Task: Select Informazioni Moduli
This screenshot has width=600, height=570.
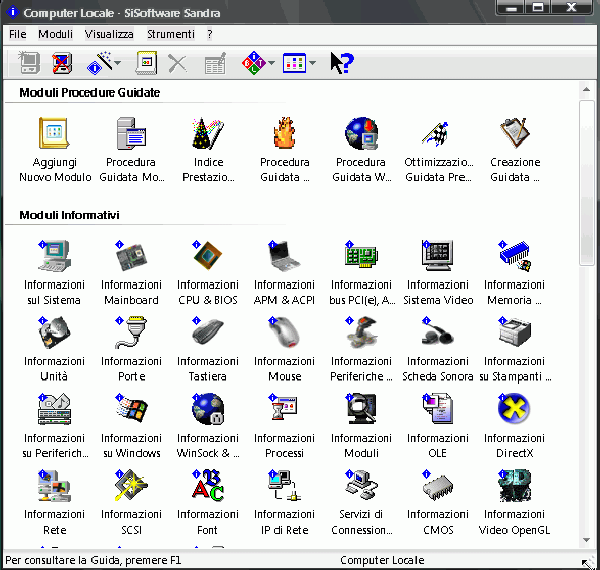Action: (x=361, y=426)
